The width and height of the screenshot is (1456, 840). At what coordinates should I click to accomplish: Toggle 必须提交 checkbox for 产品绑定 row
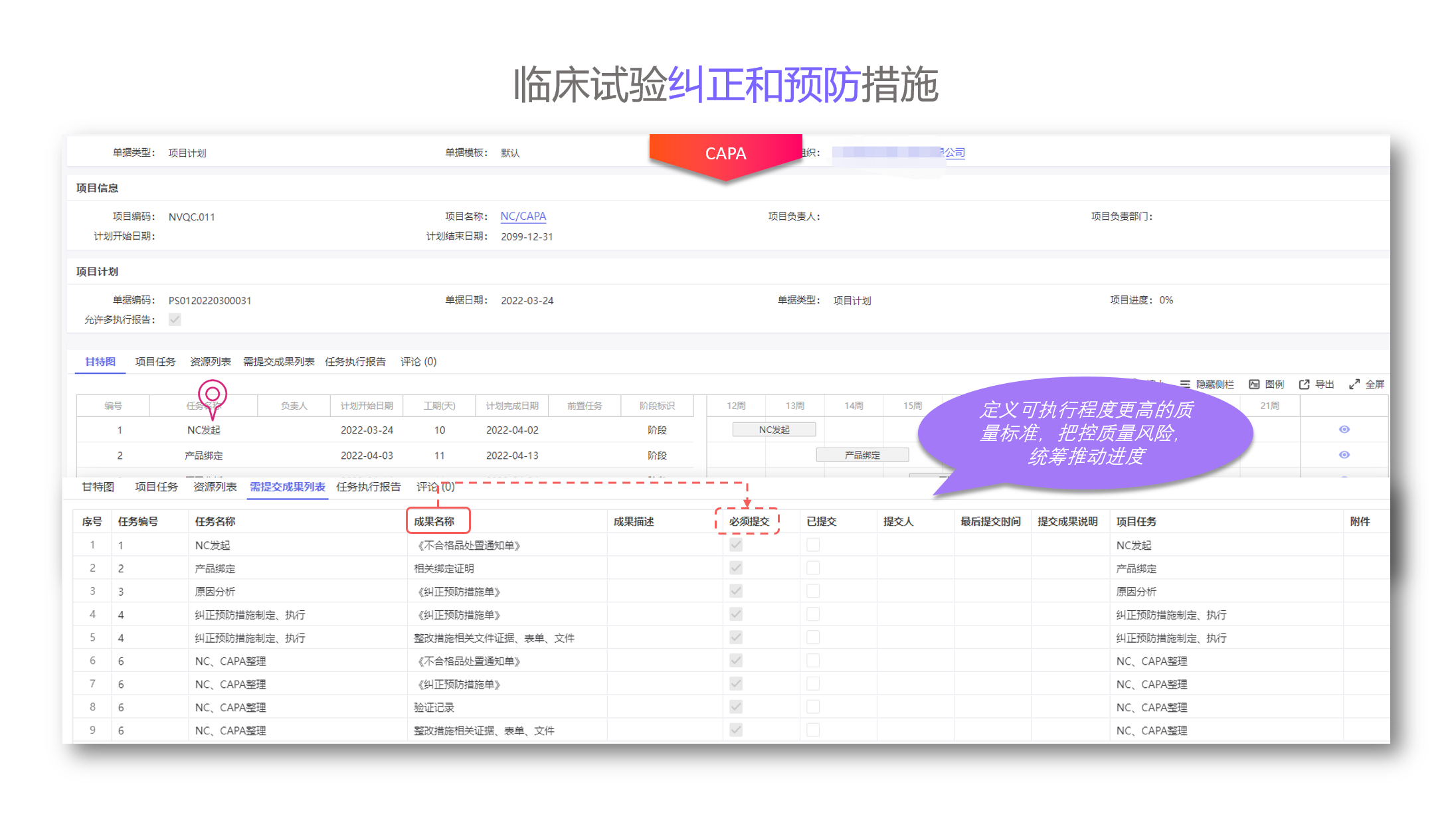click(736, 568)
